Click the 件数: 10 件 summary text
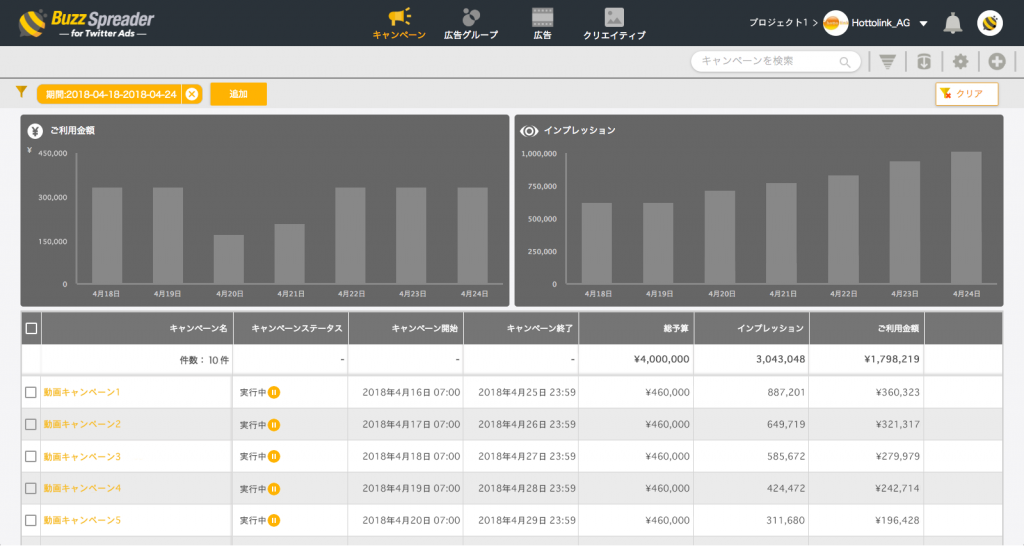This screenshot has height=546, width=1024. point(204,360)
